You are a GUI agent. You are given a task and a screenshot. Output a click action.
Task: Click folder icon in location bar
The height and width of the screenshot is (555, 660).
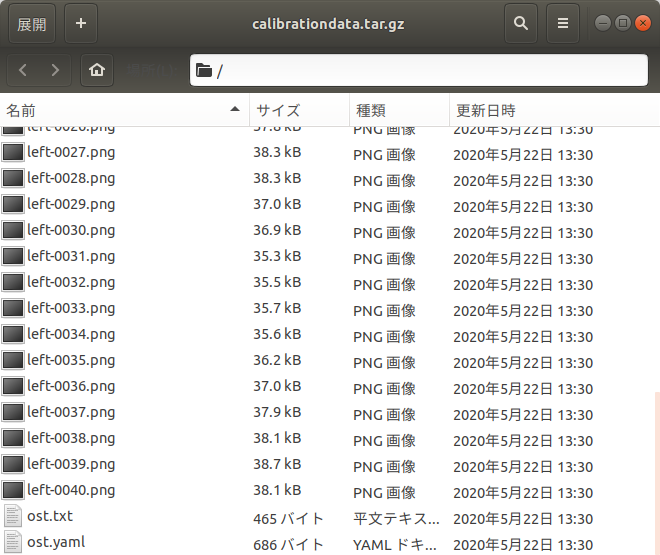[204, 70]
